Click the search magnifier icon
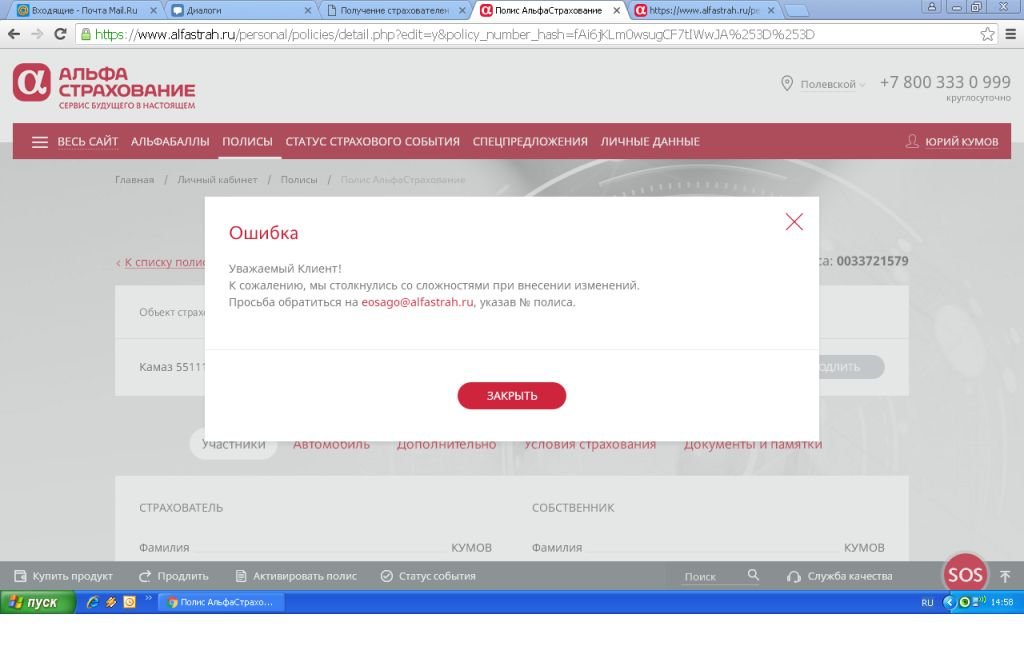Image resolution: width=1024 pixels, height=646 pixels. point(753,575)
